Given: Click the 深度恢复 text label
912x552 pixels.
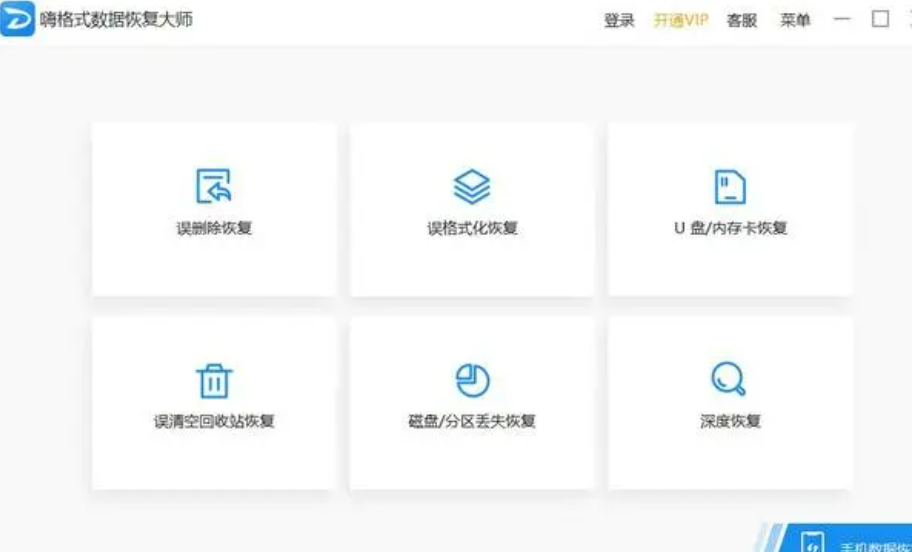Looking at the screenshot, I should coord(731,421).
